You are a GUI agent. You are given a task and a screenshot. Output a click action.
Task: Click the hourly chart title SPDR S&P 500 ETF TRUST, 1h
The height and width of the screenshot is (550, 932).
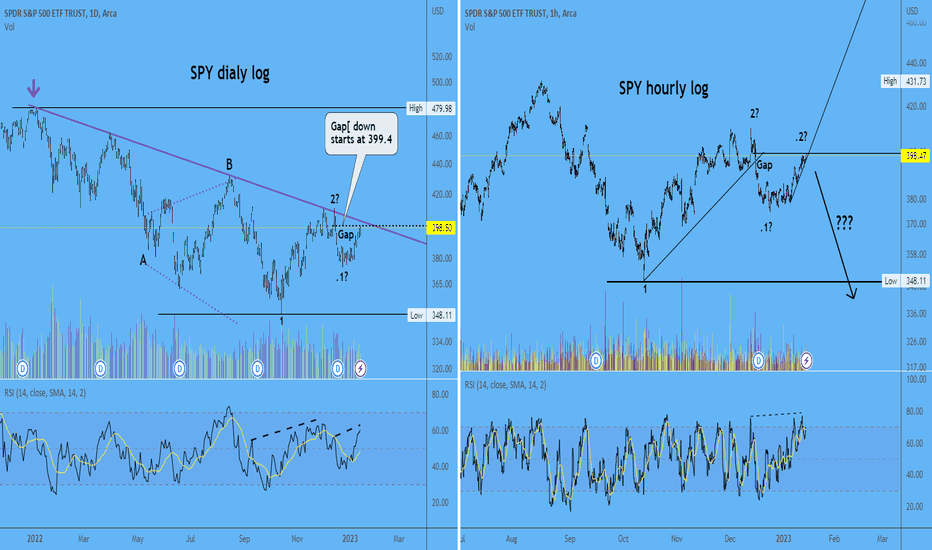[x=521, y=13]
